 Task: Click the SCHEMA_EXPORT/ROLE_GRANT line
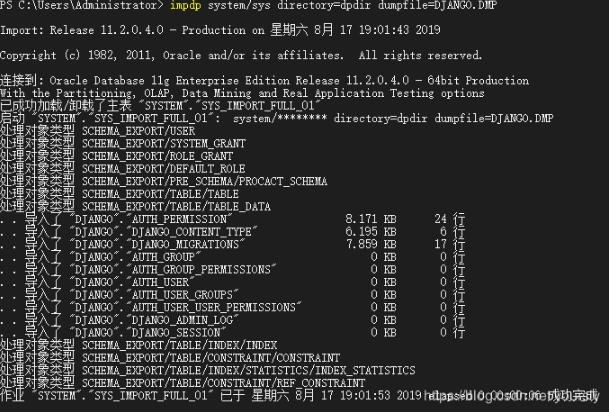[x=144, y=156]
